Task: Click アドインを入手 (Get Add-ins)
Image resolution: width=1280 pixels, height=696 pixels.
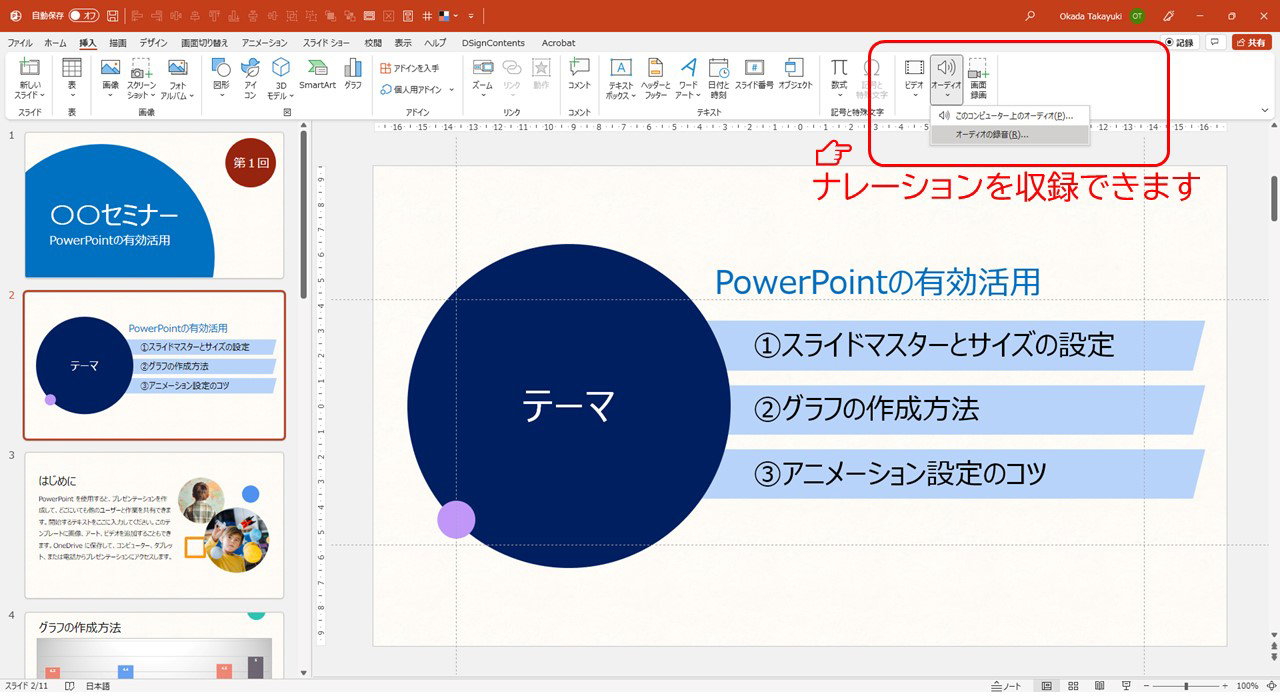Action: coord(410,68)
